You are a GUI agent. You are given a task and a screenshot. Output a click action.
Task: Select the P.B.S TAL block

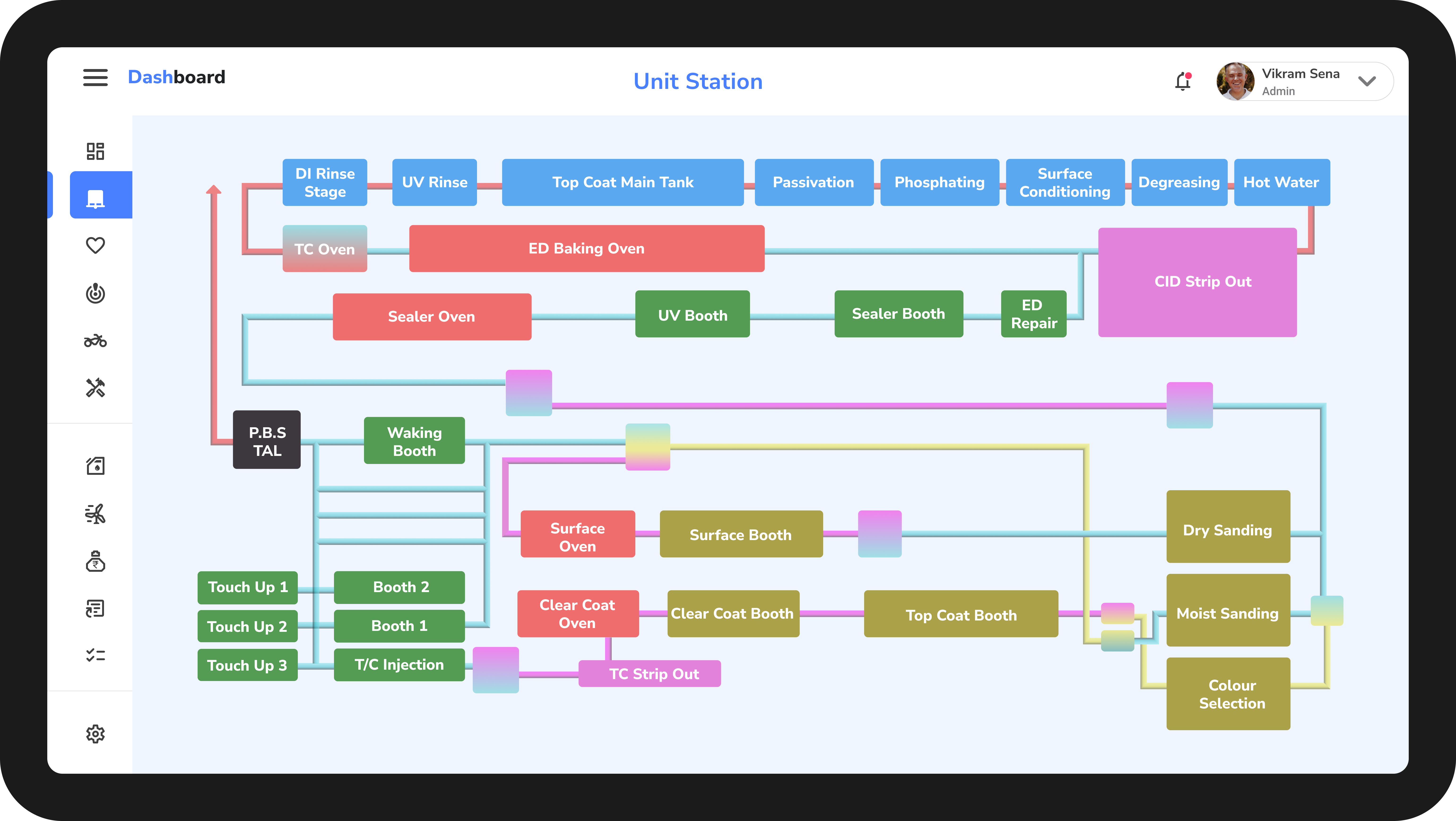[x=267, y=439]
